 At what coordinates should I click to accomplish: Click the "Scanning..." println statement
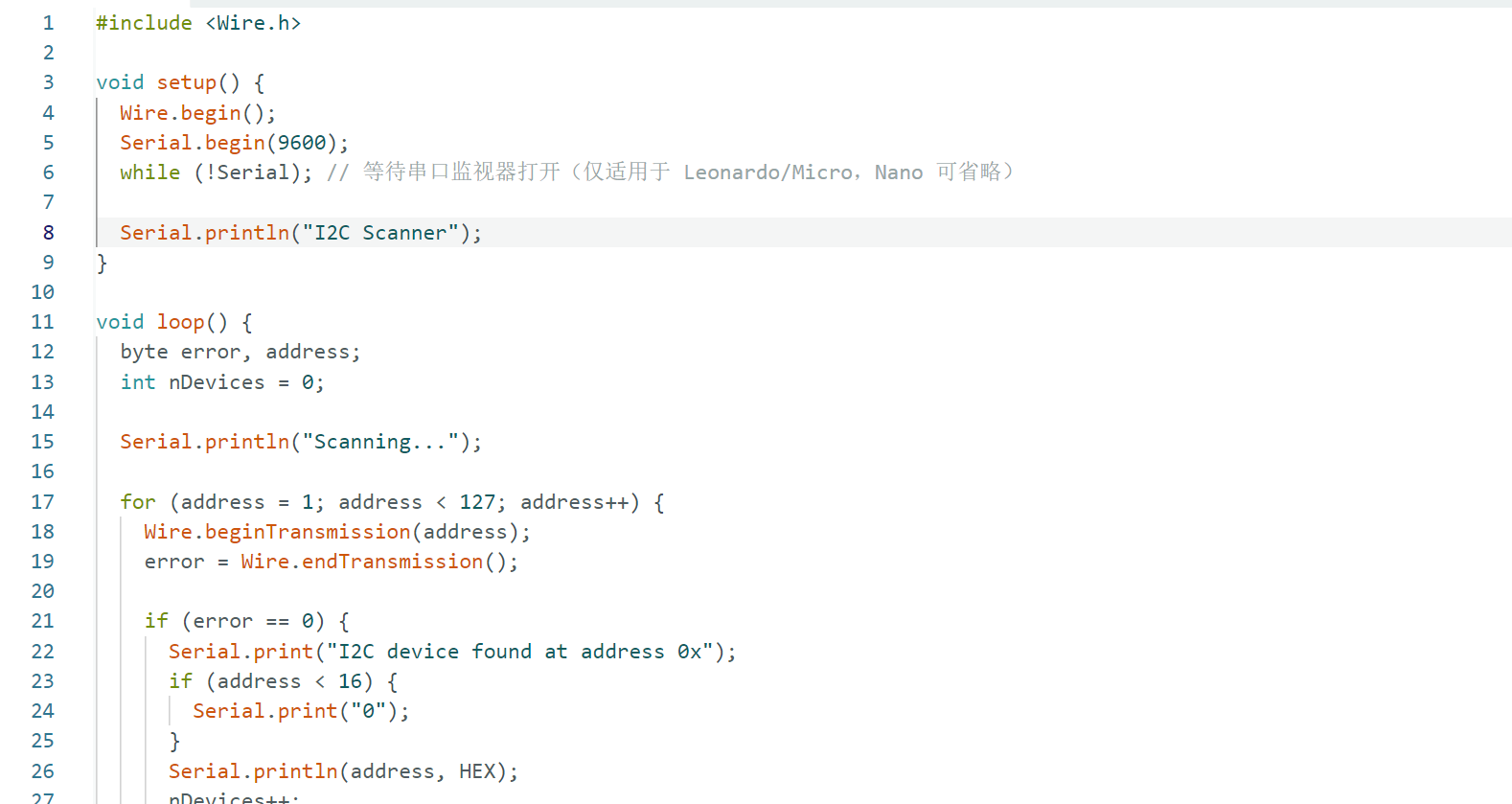coord(301,442)
